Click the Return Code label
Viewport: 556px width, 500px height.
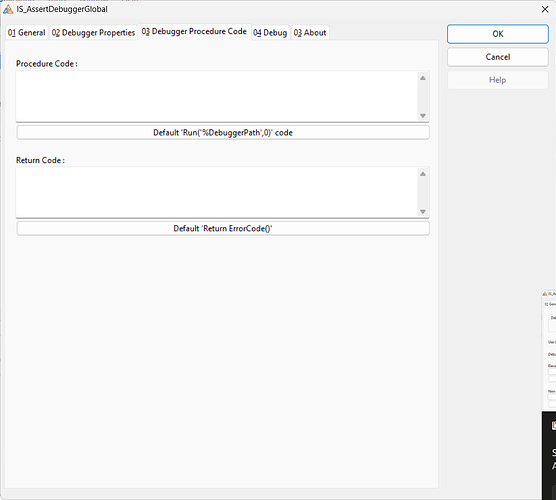[x=40, y=160]
